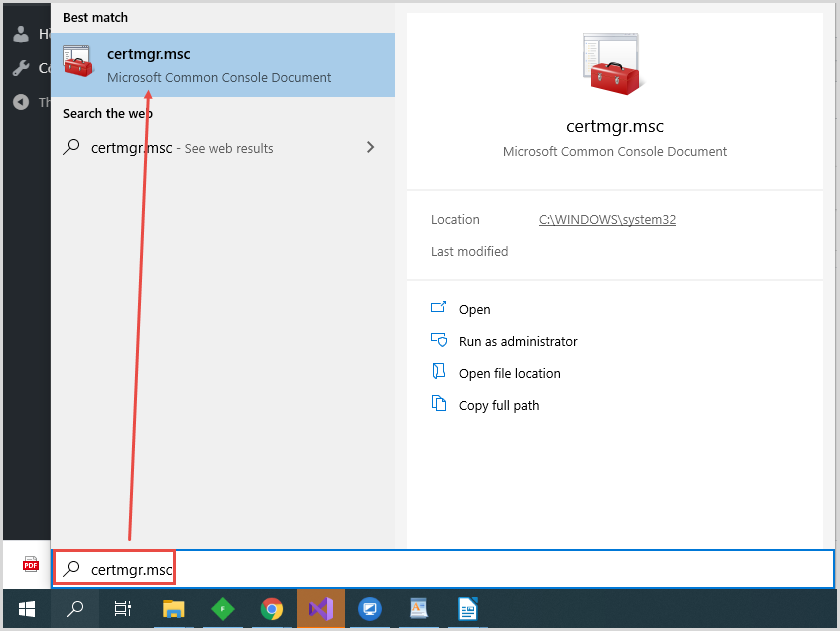Viewport: 840px width, 631px height.
Task: Click the Last modified label
Action: (x=469, y=252)
